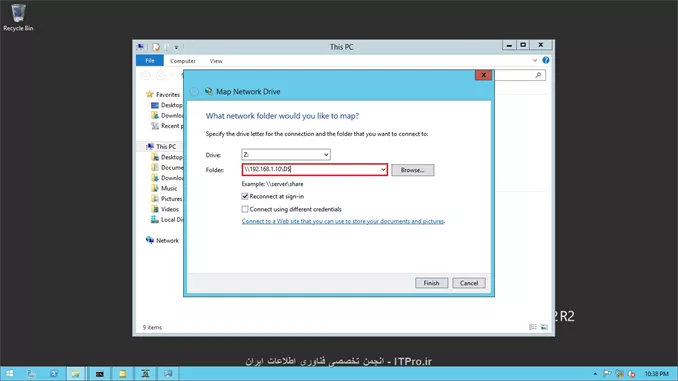Select Network in navigation pane
Image resolution: width=678 pixels, height=381 pixels.
[x=163, y=240]
